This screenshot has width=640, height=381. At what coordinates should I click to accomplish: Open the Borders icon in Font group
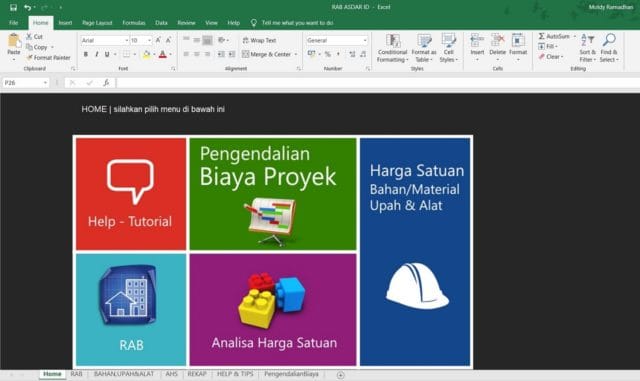127,54
